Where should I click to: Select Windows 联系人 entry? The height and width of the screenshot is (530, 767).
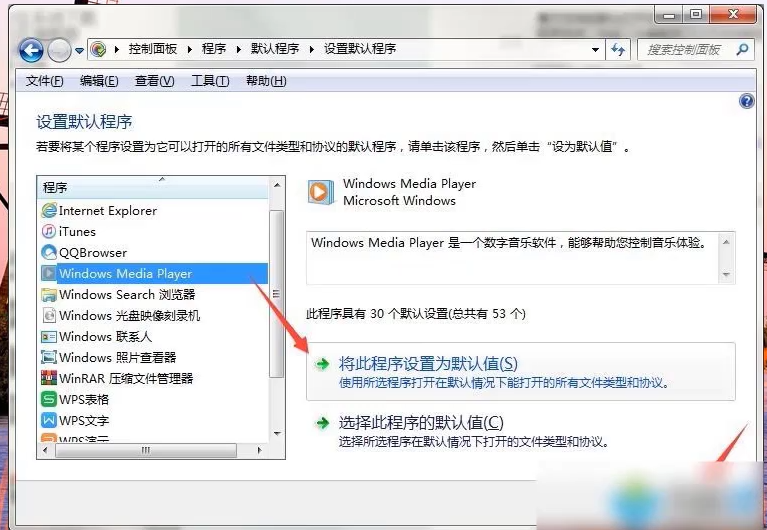click(106, 337)
